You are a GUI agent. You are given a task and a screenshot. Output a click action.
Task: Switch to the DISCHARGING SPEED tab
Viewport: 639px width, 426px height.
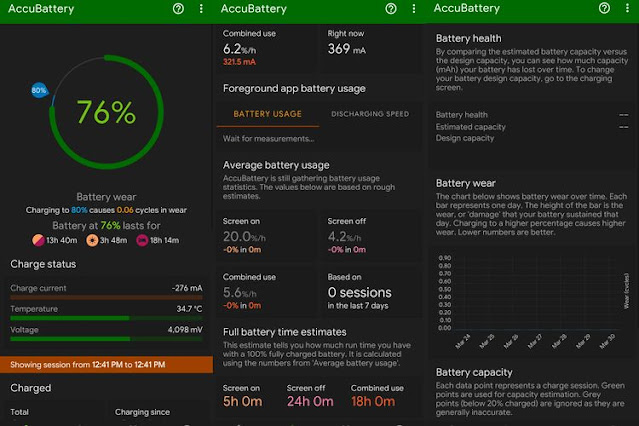(370, 115)
